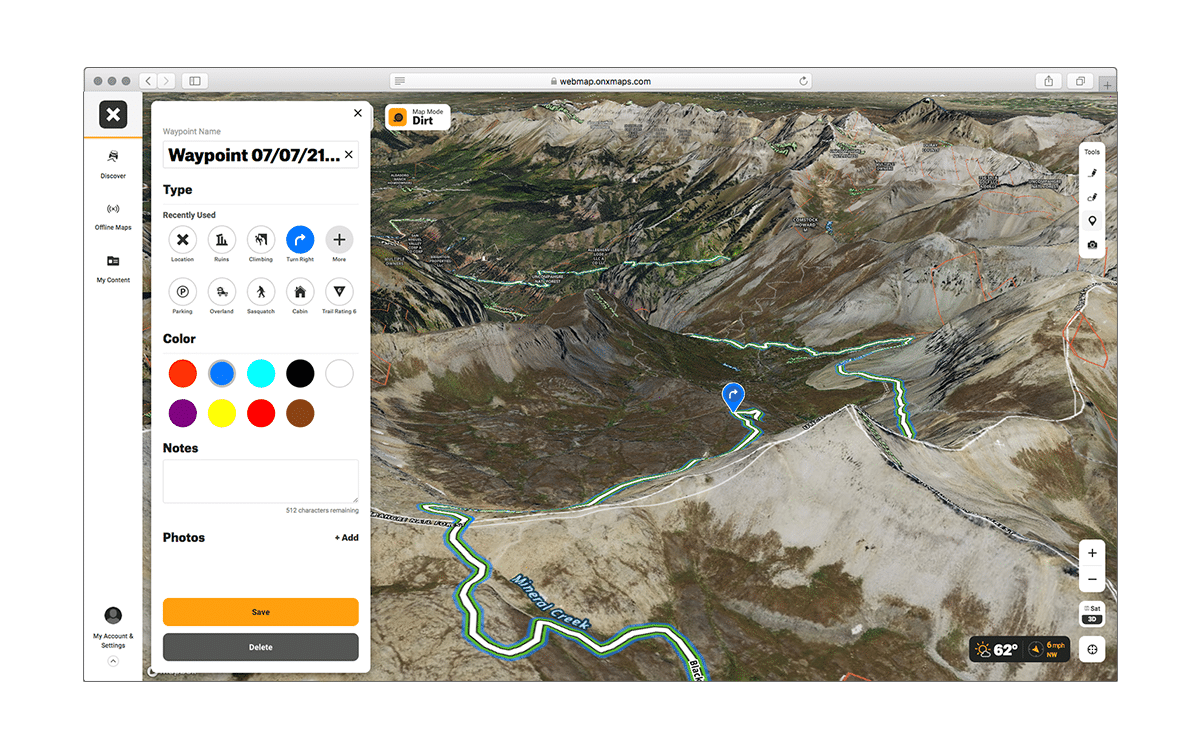Delete this waypoint
Image resolution: width=1200 pixels, height=747 pixels.
260,647
